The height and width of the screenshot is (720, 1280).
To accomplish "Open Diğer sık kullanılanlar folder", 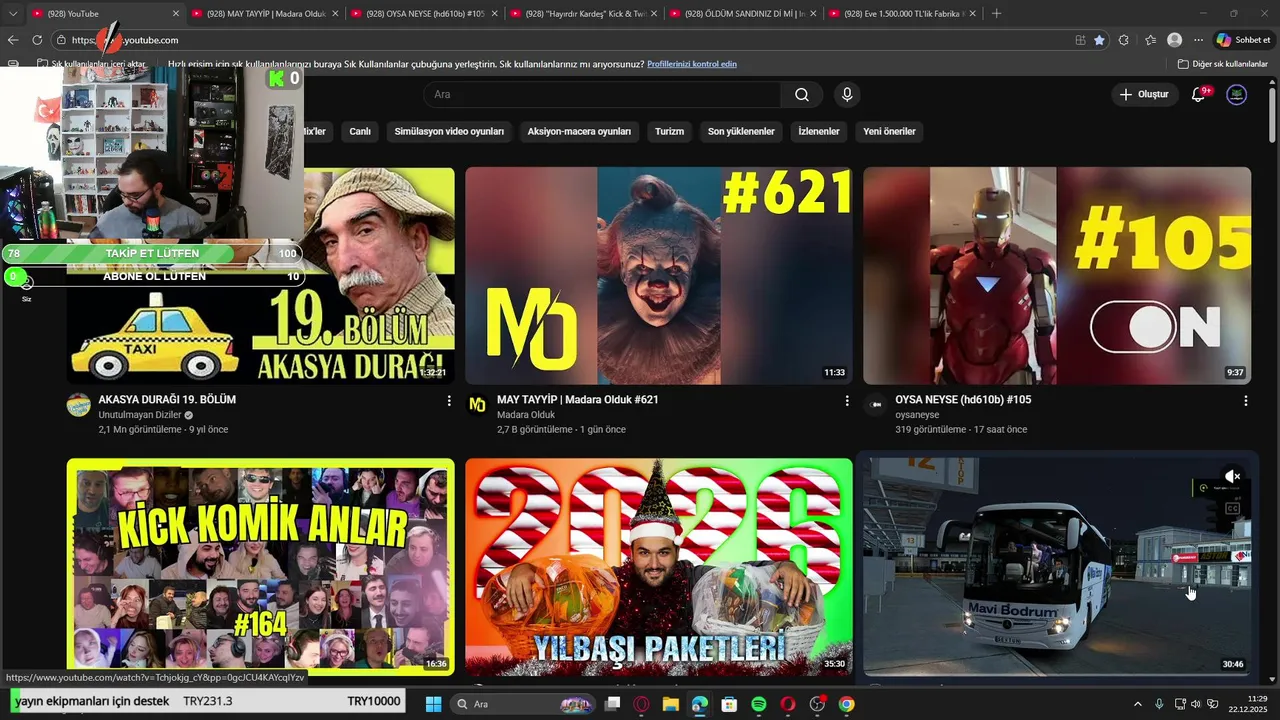I will (1223, 64).
